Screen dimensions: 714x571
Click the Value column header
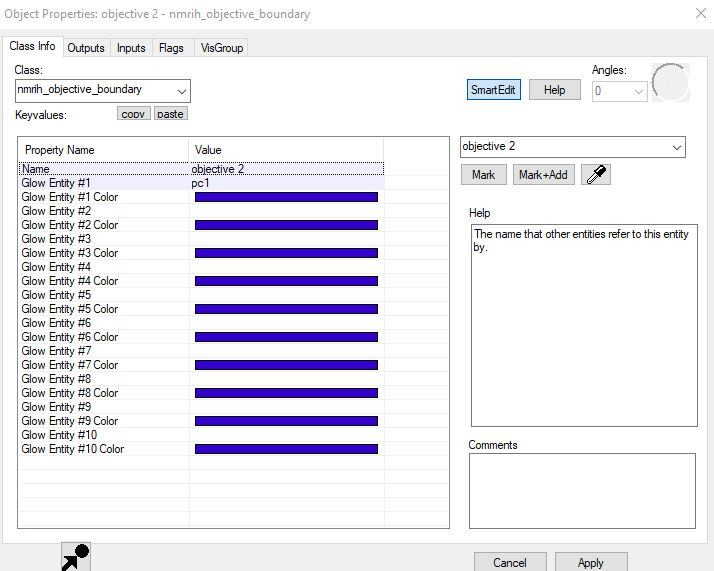click(x=286, y=150)
